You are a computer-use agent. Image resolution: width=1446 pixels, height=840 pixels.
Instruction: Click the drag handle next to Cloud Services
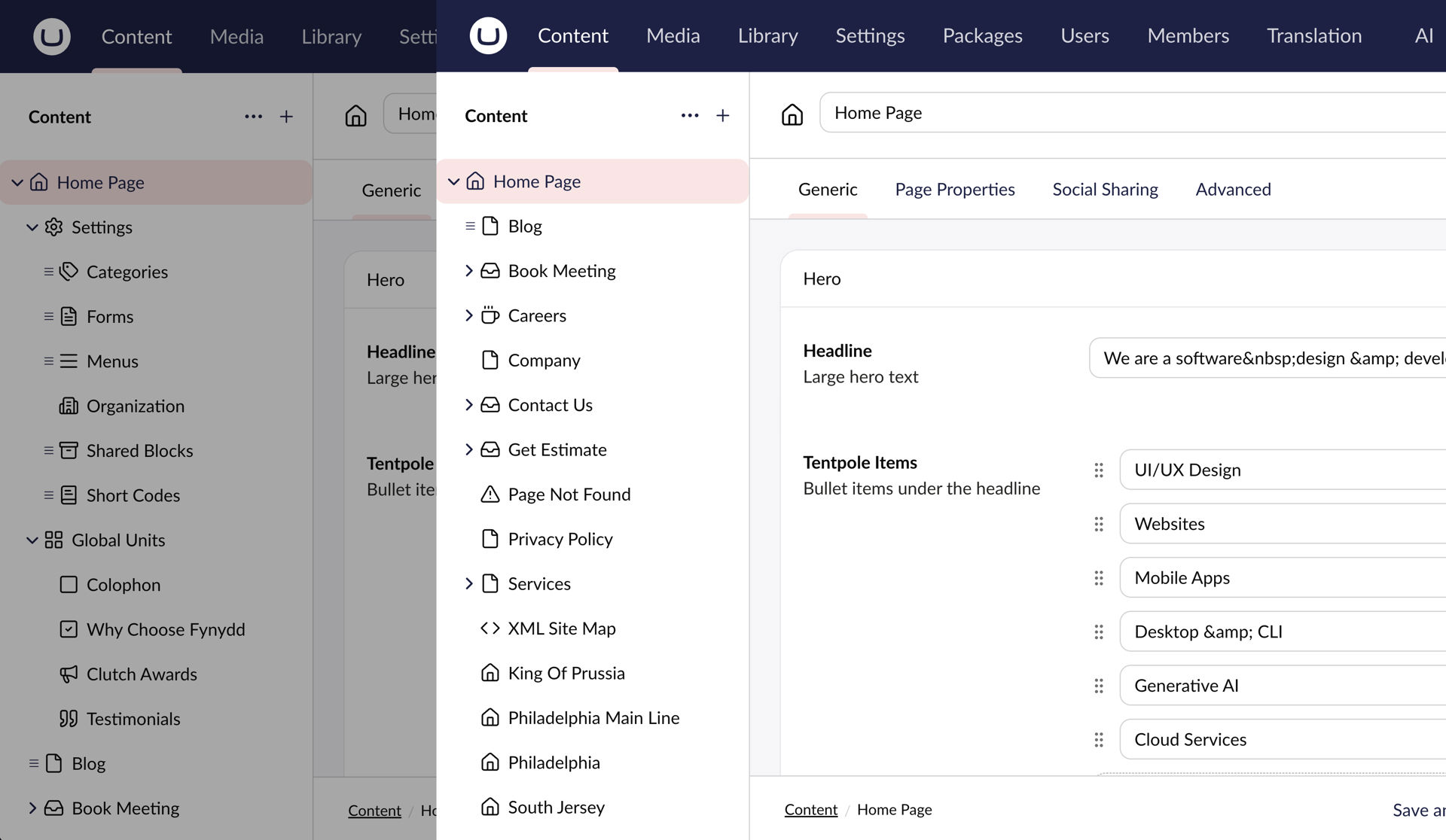pyautogui.click(x=1099, y=740)
